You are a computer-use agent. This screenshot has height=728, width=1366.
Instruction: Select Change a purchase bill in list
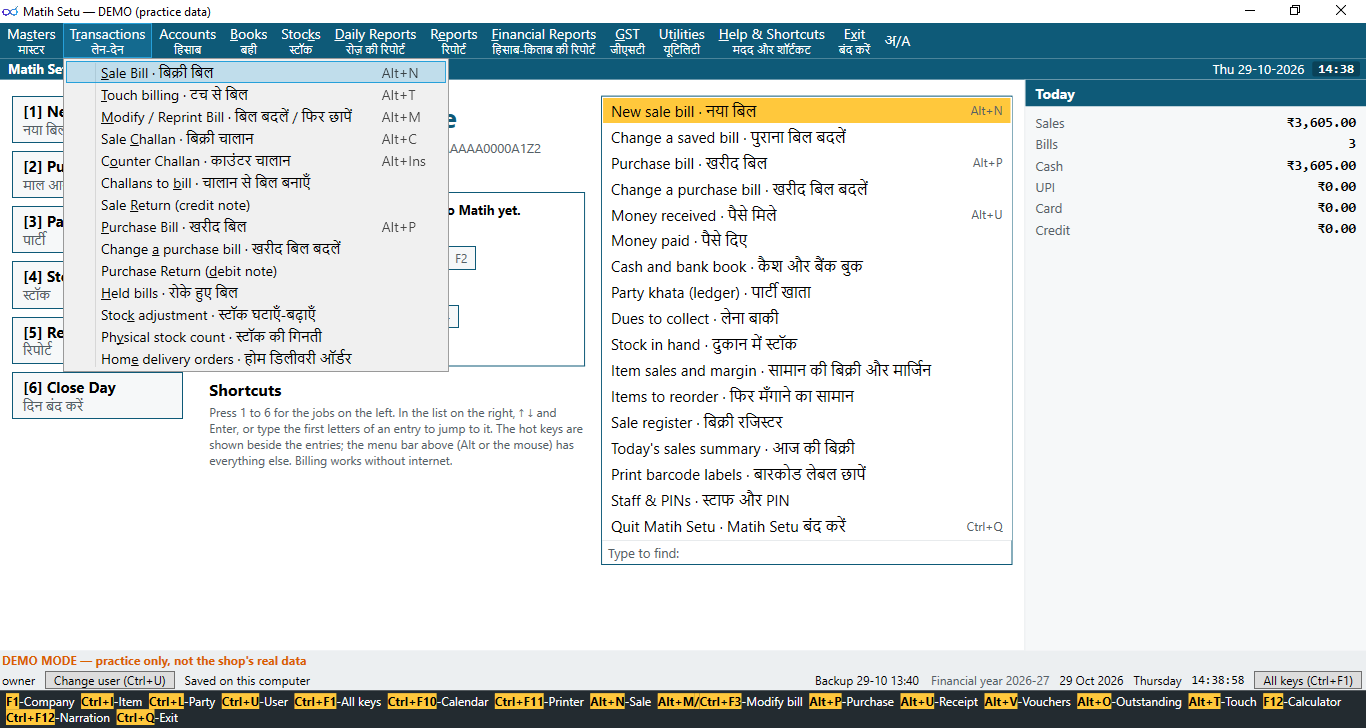(807, 189)
